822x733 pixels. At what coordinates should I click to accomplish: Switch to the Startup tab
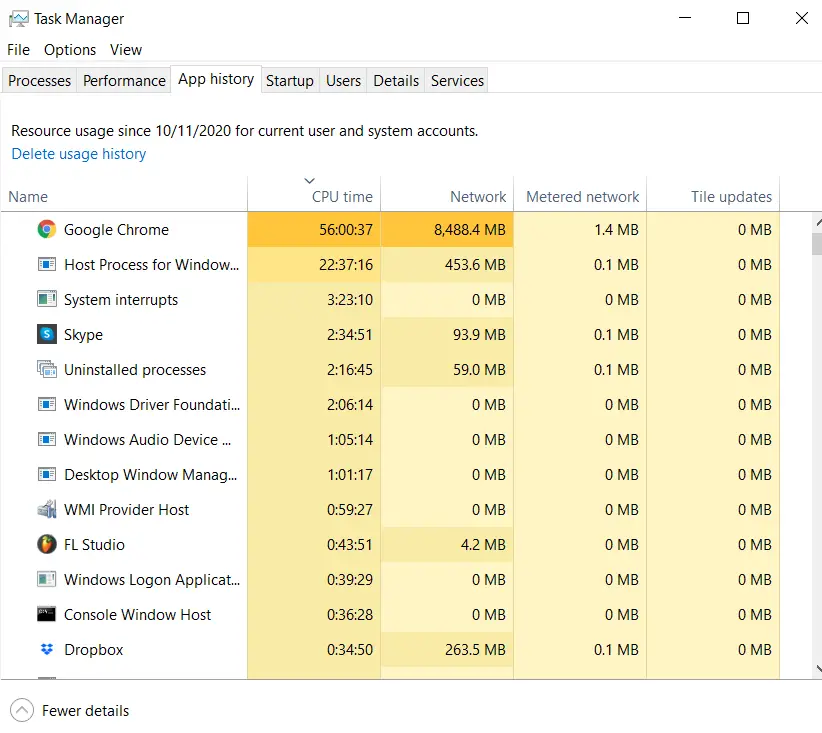290,81
